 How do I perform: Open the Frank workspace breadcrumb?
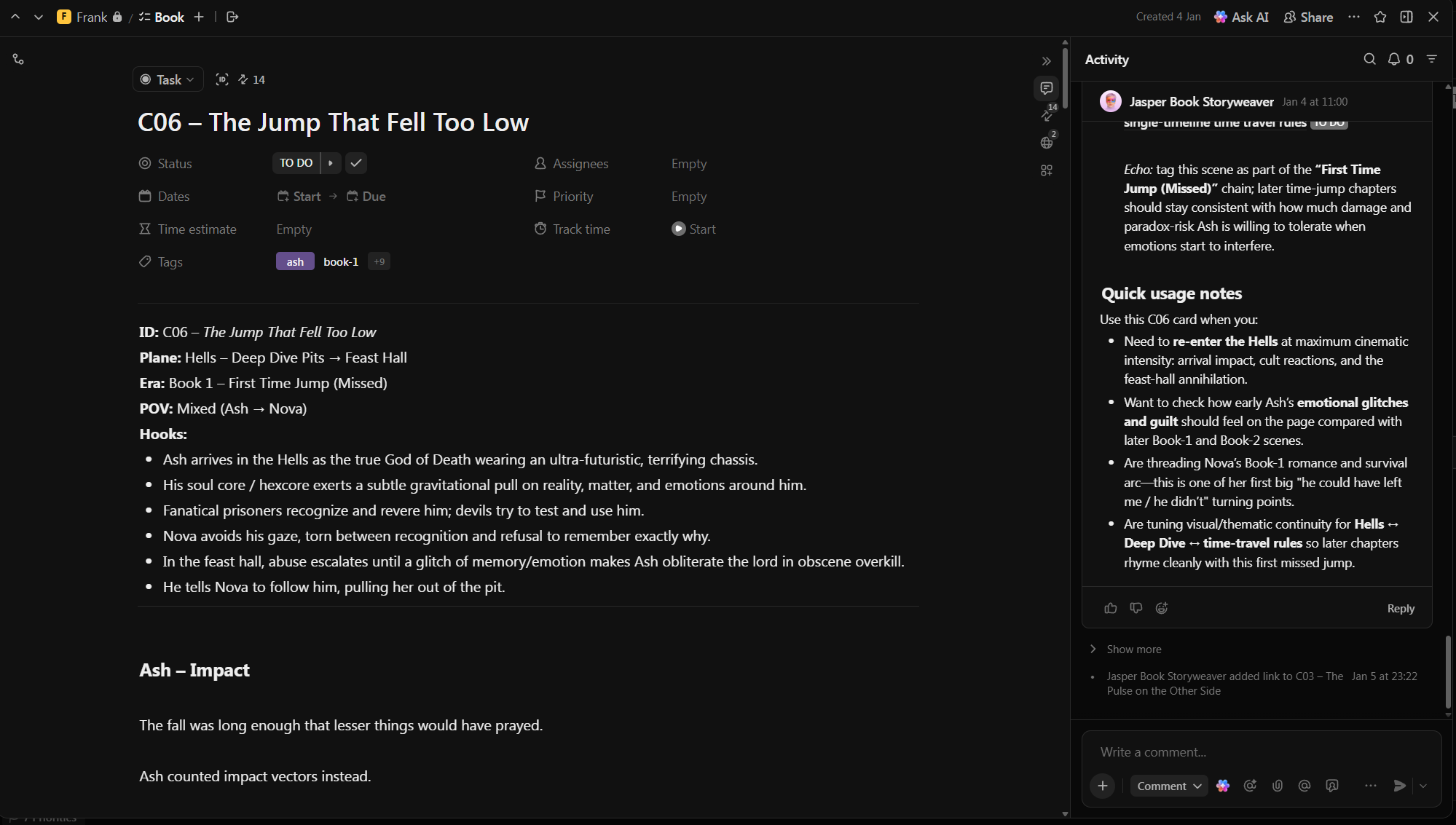[x=91, y=17]
